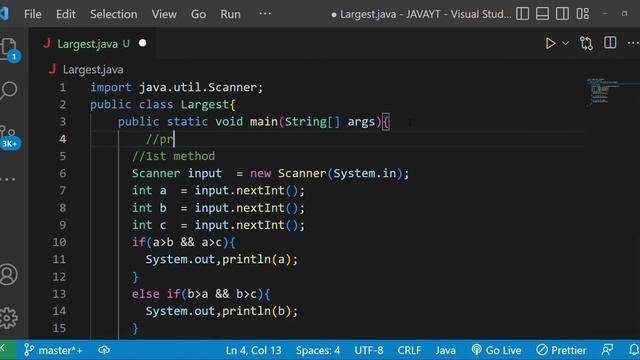Click the else if(b>a && b>c) line

coord(201,294)
